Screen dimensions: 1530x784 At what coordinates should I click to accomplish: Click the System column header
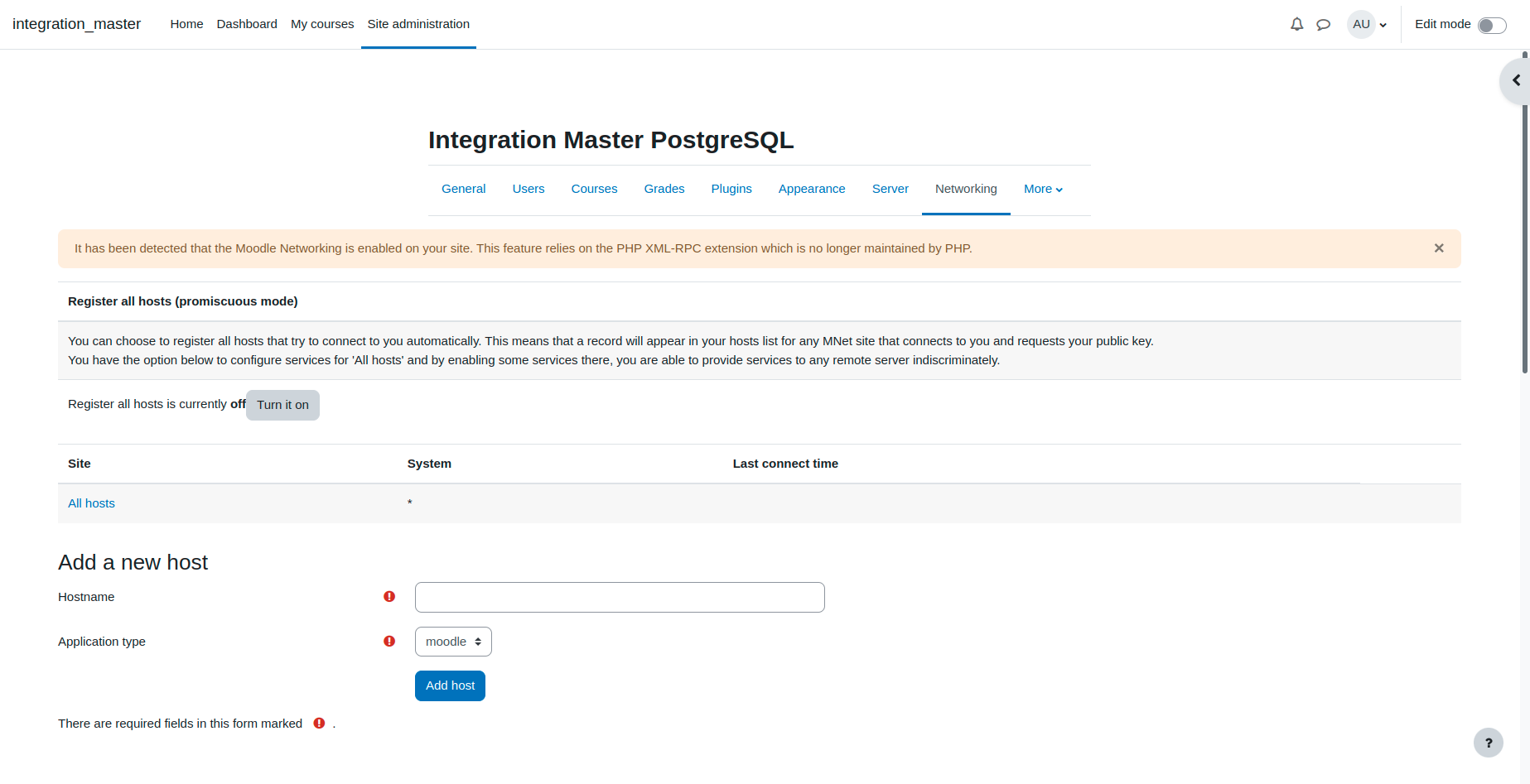click(x=429, y=464)
